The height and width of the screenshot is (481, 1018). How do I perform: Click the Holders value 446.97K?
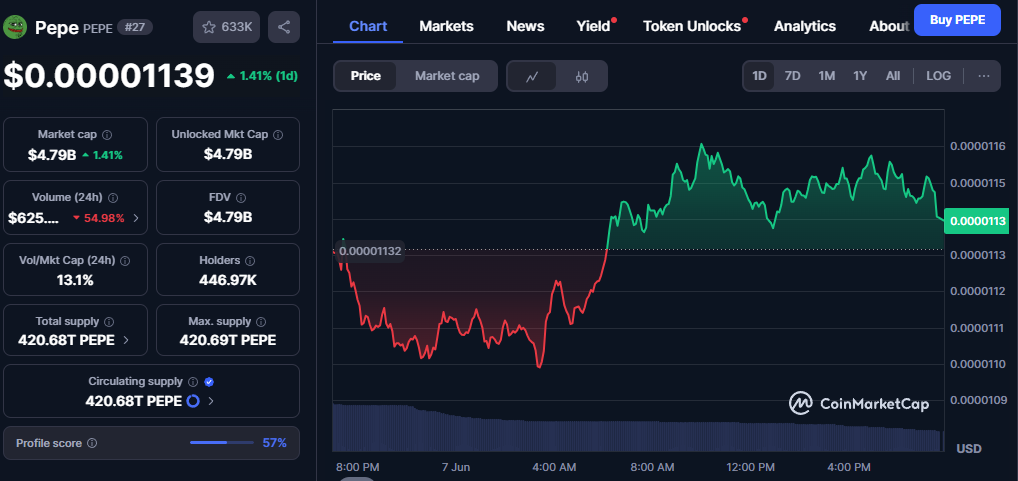(x=228, y=280)
